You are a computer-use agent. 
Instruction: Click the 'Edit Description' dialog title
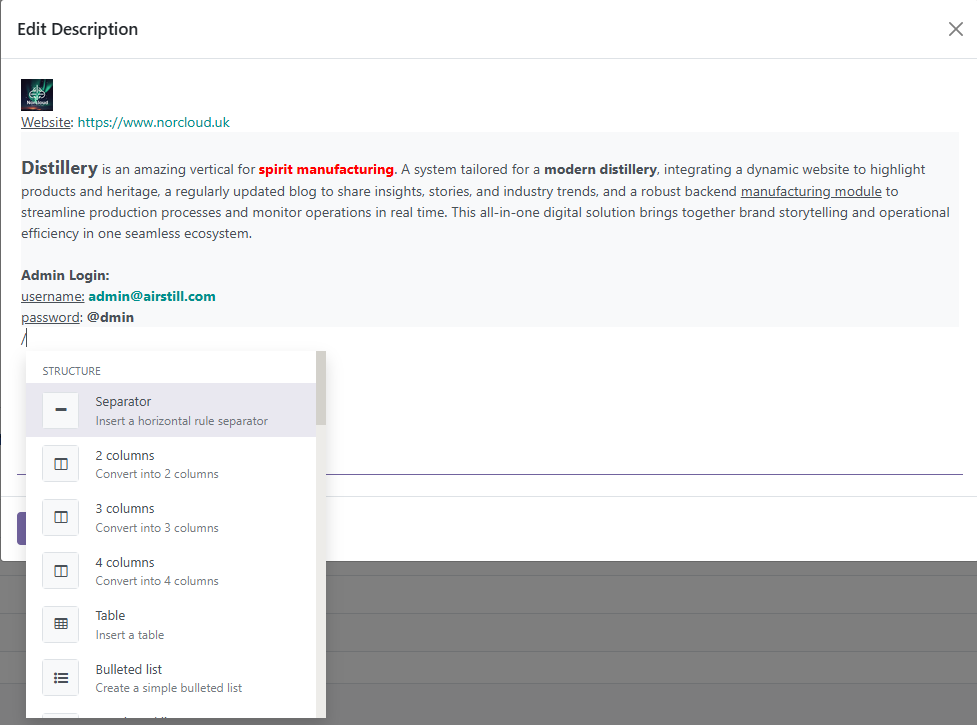point(77,29)
